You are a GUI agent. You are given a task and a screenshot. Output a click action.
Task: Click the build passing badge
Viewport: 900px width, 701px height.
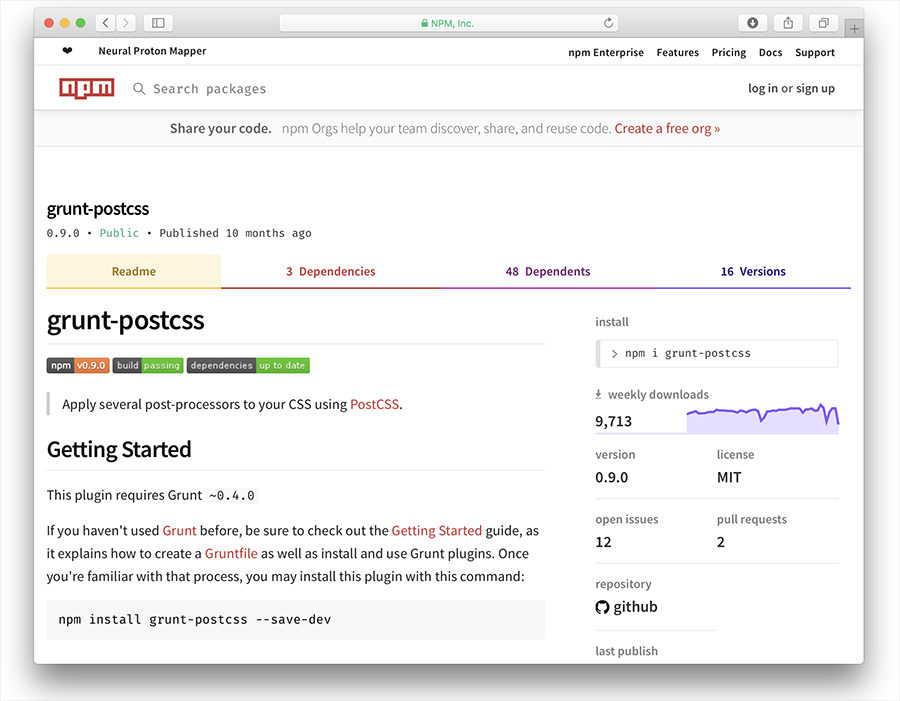148,366
